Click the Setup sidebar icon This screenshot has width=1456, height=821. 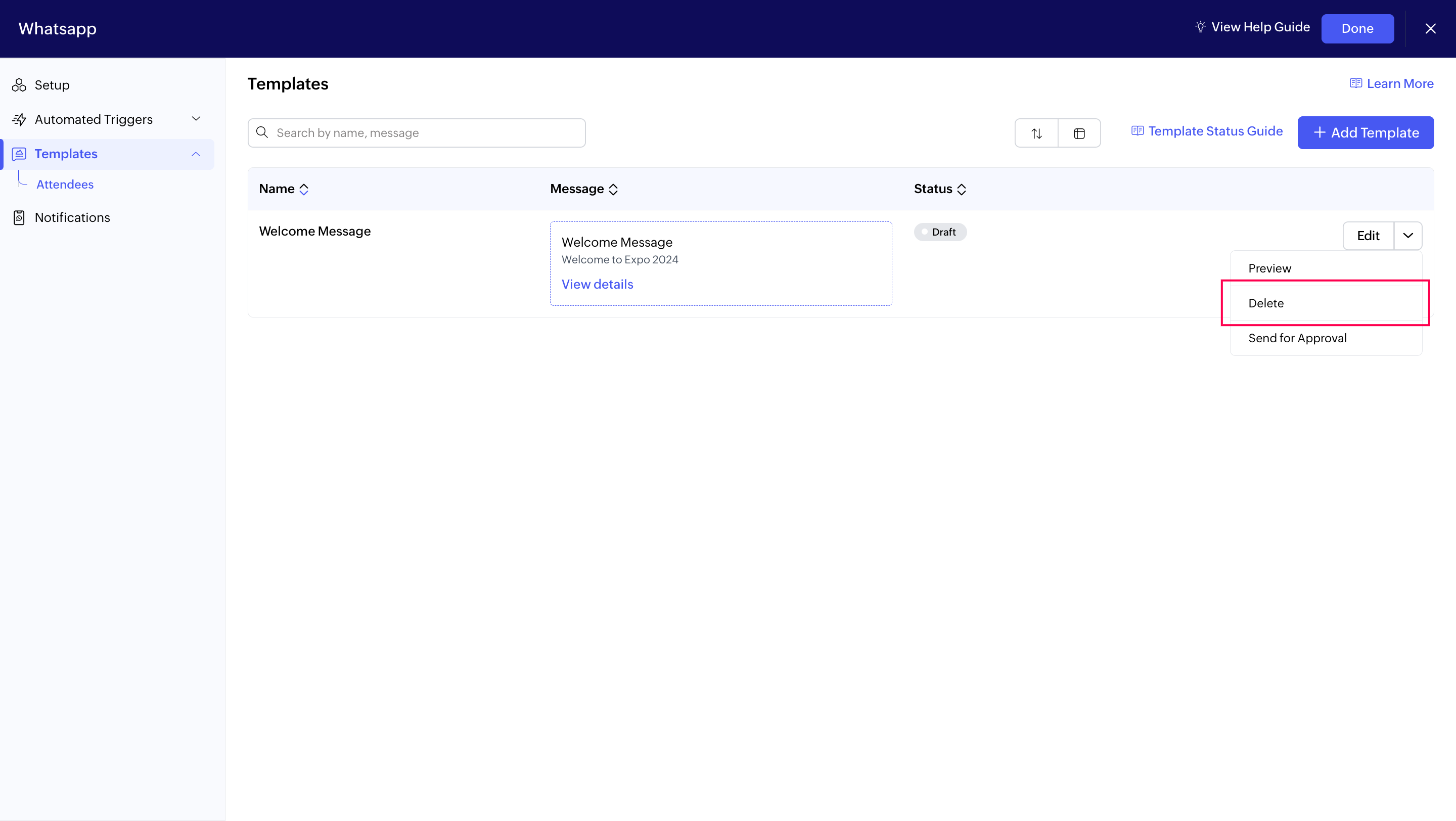[x=19, y=85]
